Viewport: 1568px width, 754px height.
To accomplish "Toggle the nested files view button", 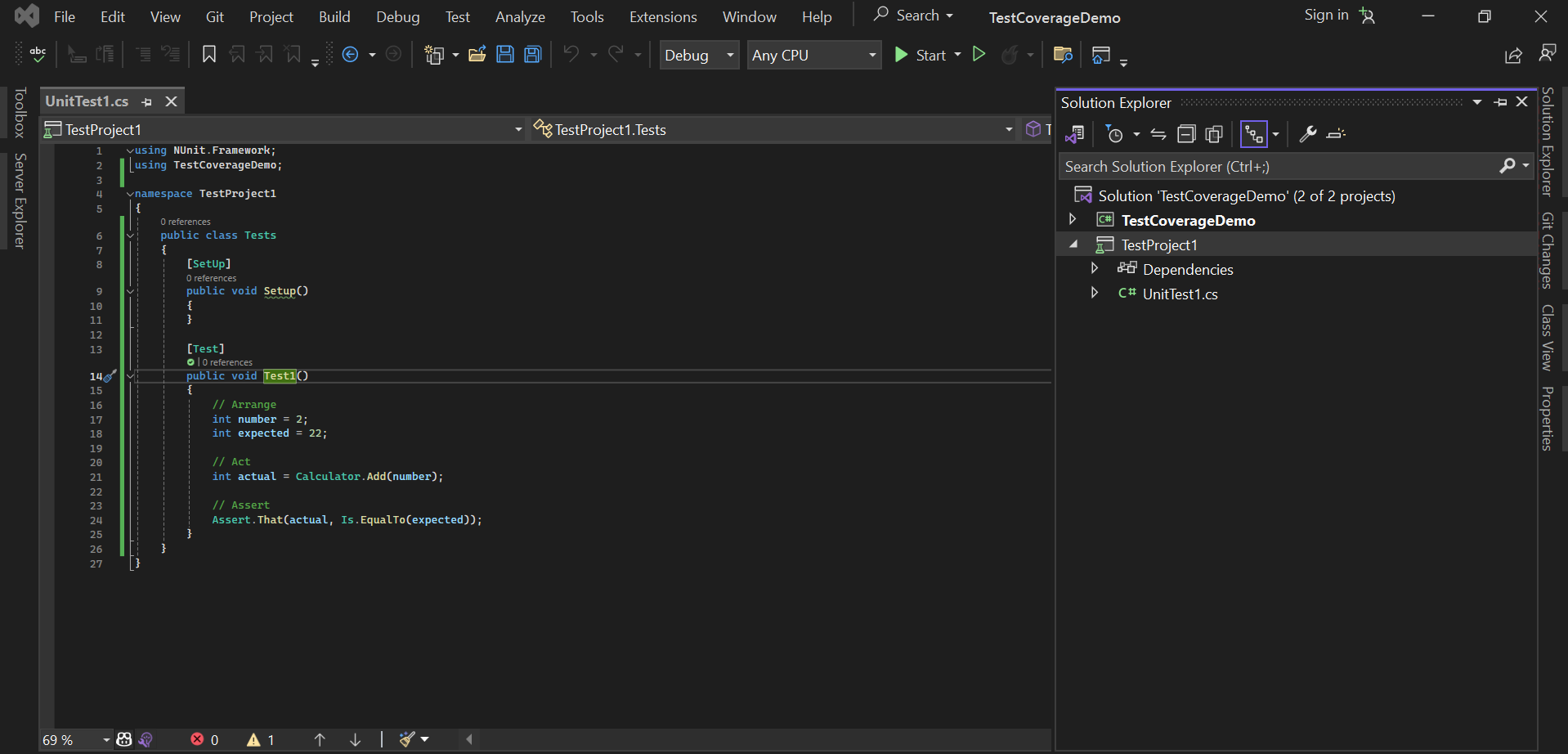I will click(x=1253, y=134).
